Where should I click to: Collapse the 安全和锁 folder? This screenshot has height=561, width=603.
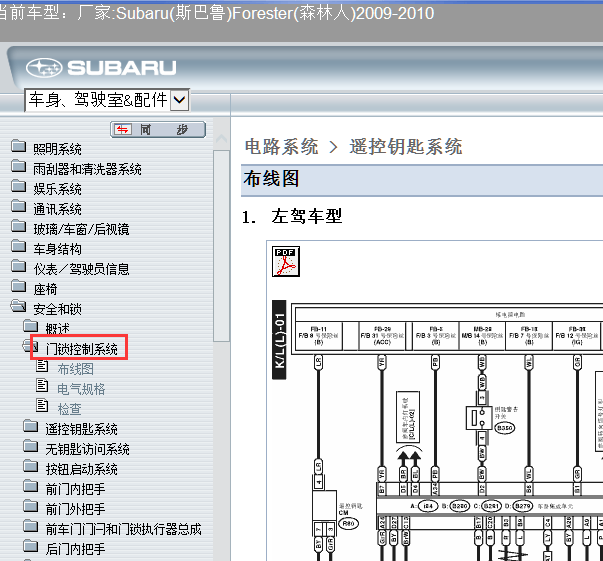coord(57,309)
